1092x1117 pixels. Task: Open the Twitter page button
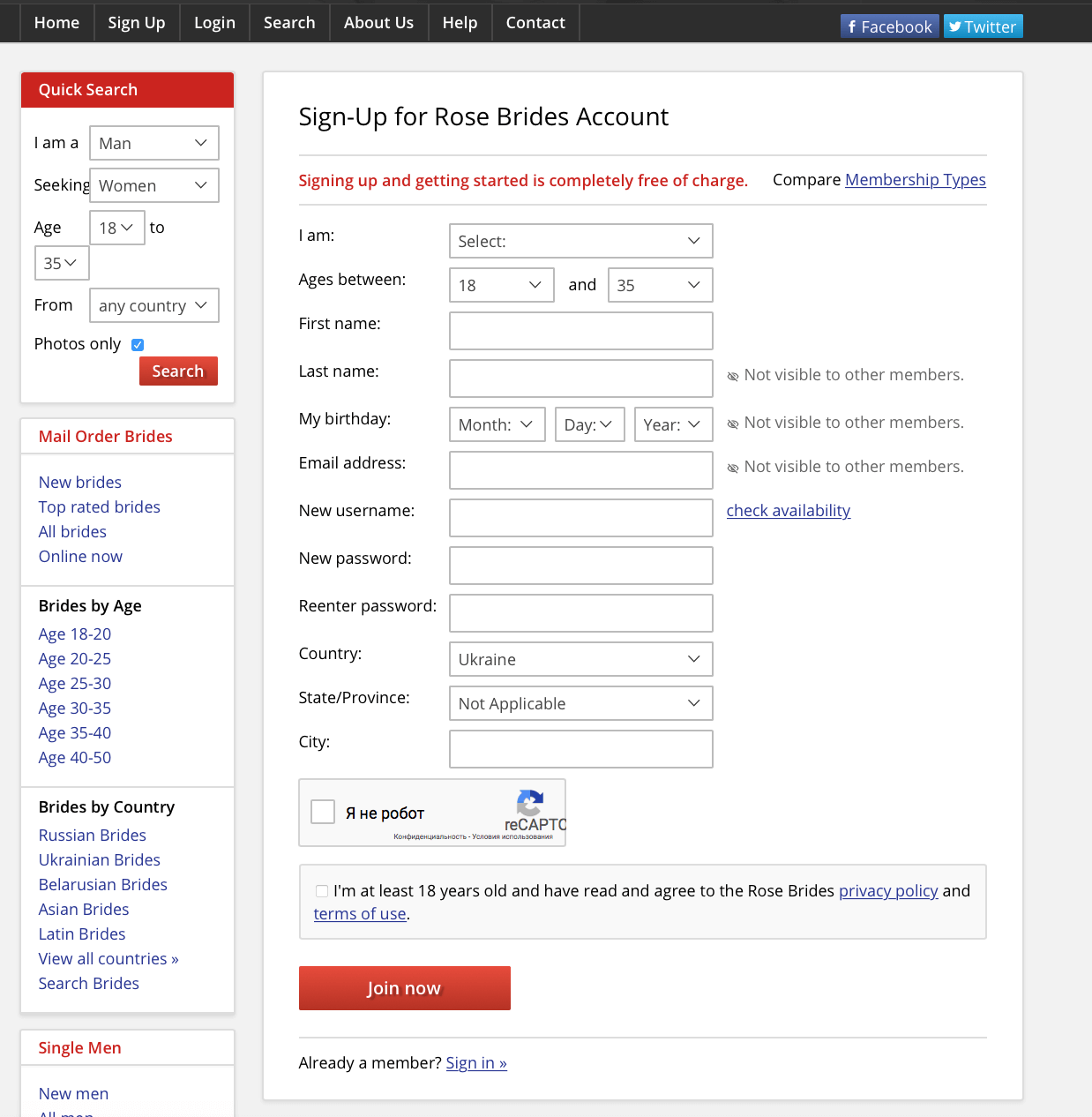click(x=984, y=26)
